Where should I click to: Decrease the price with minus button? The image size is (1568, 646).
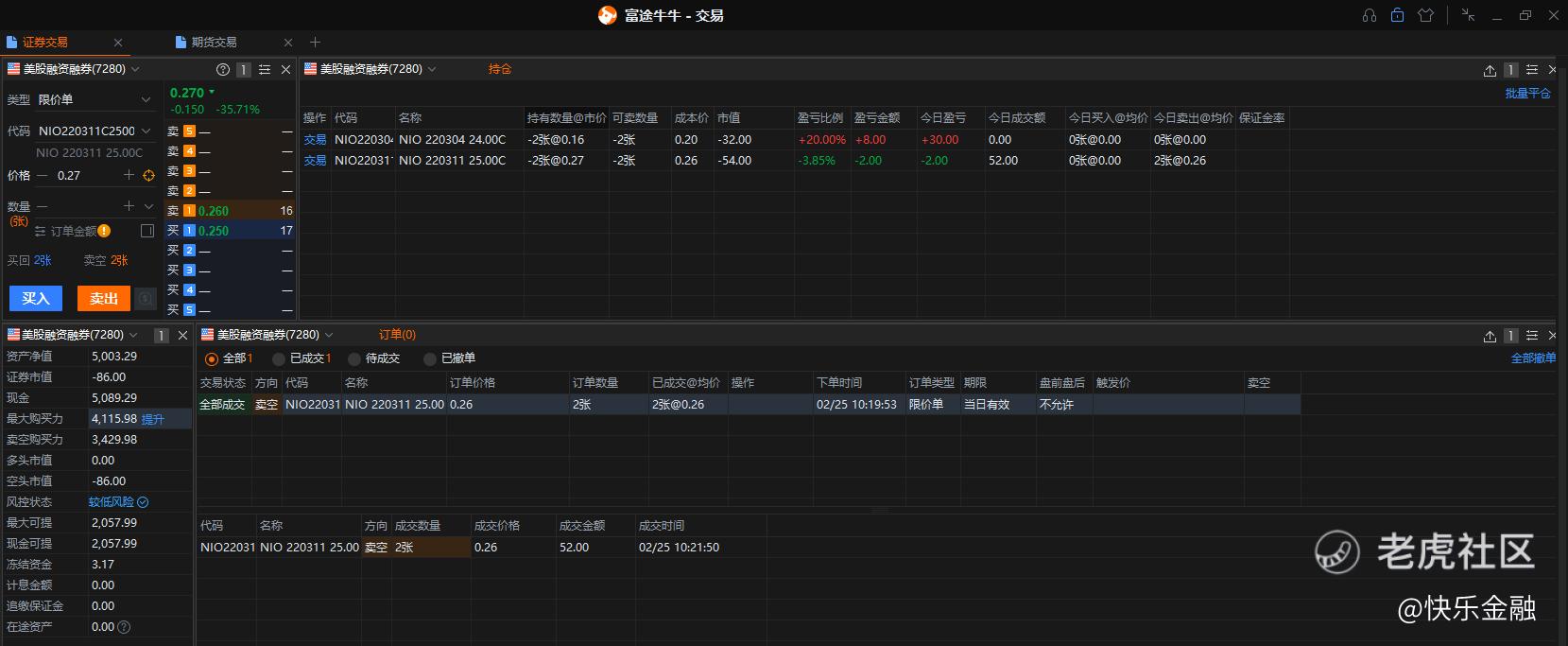click(43, 176)
